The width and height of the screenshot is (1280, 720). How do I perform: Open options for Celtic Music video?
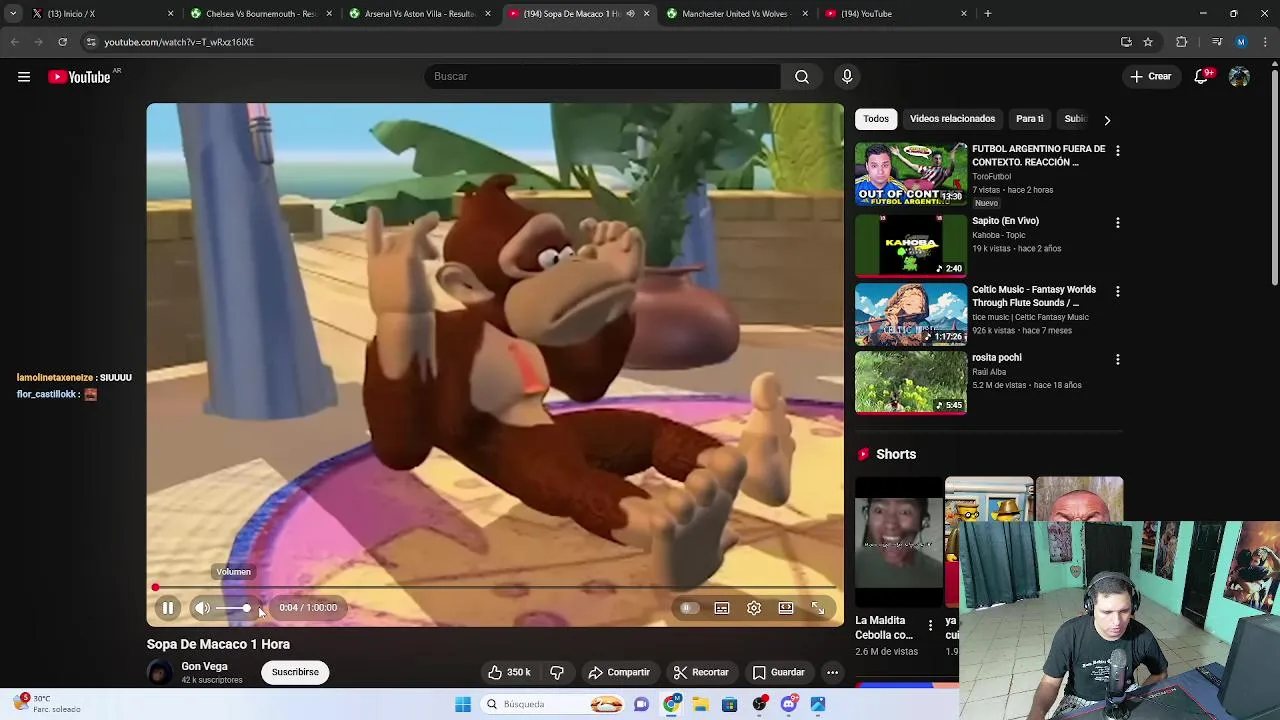1117,291
